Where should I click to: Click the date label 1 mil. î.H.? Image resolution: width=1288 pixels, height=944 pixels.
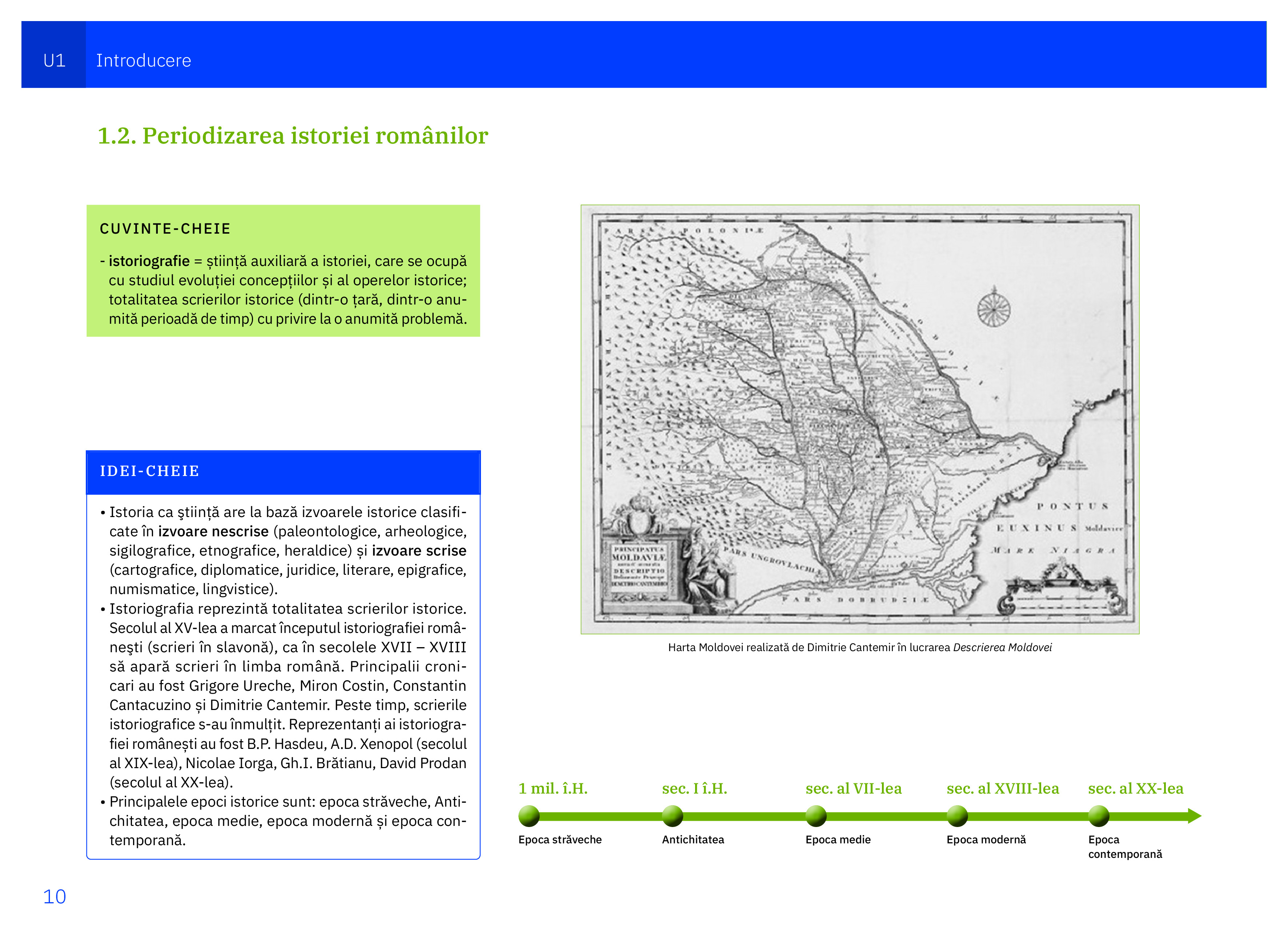coord(553,788)
